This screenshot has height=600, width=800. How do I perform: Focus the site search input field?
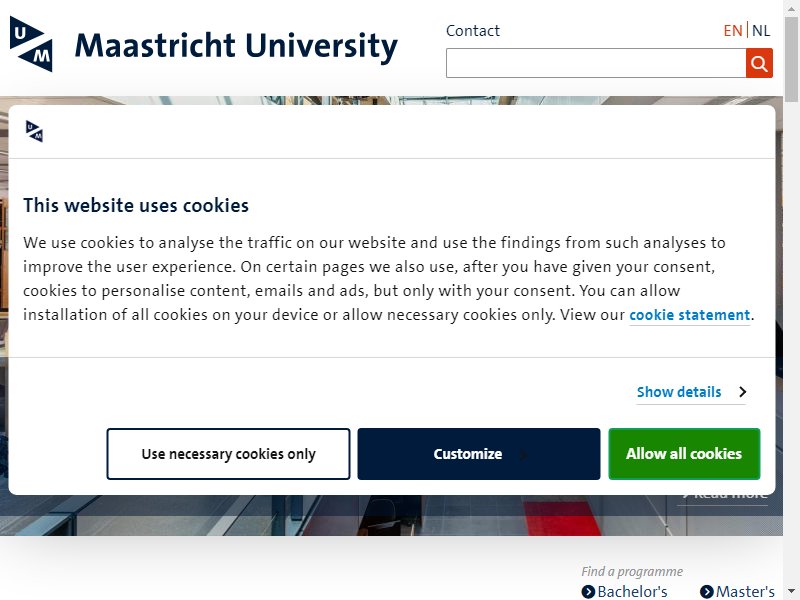pos(596,63)
